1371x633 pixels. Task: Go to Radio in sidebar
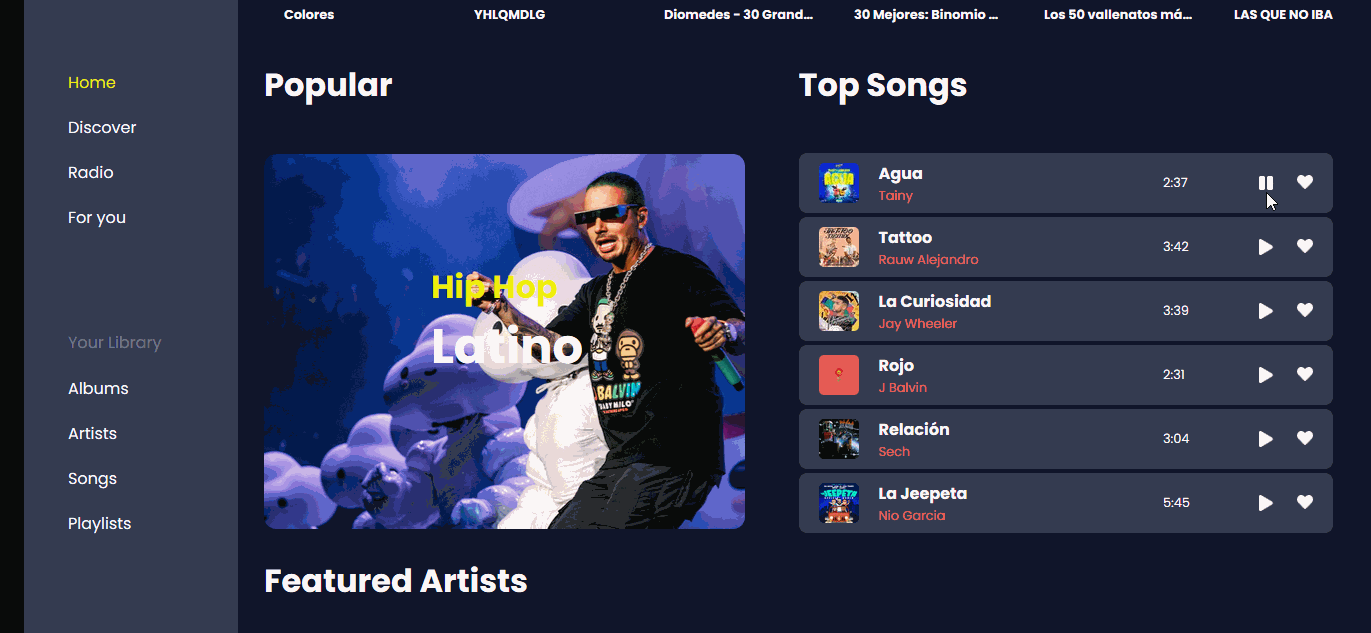(x=91, y=173)
